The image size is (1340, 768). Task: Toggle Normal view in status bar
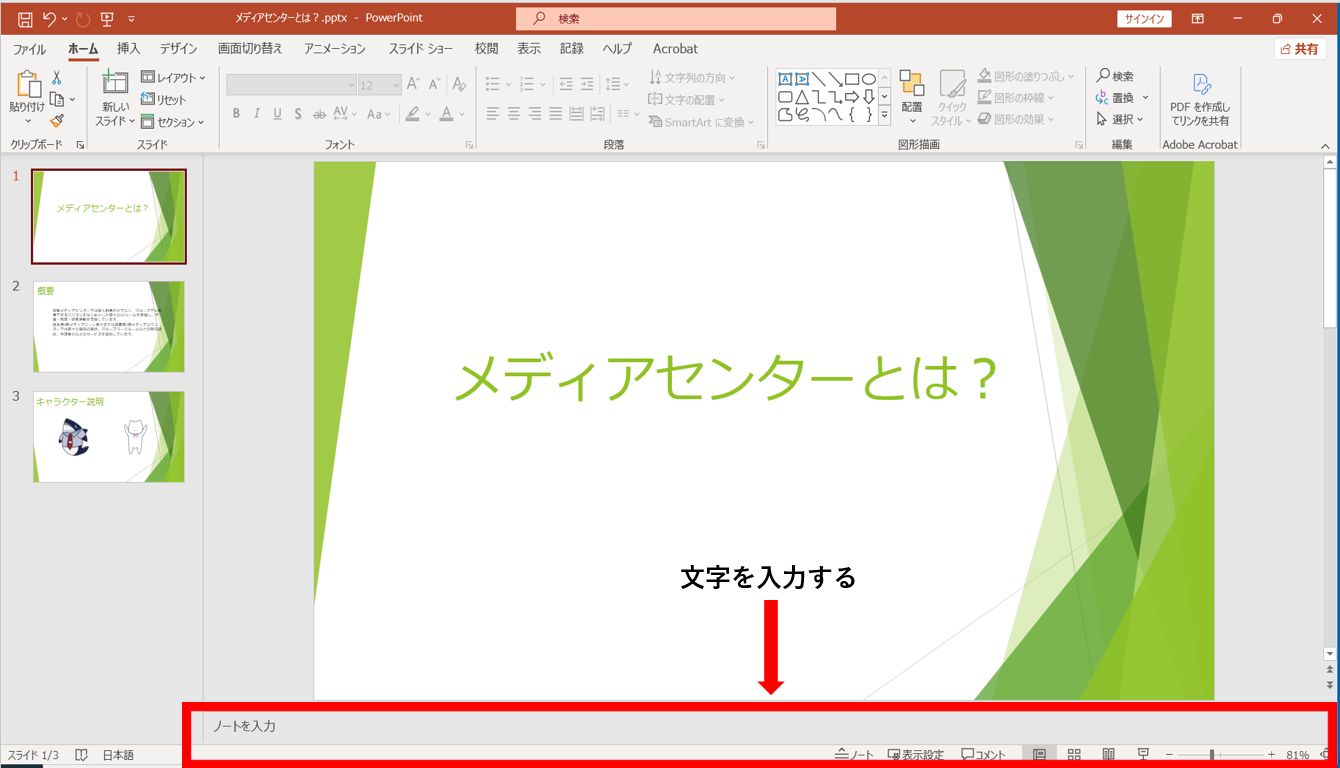[x=1039, y=754]
